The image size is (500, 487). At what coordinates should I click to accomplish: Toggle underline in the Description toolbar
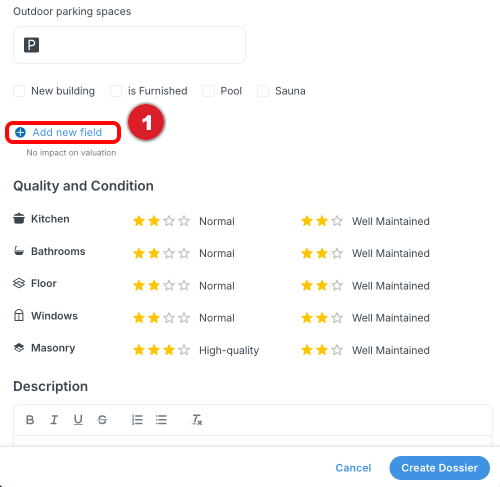point(78,420)
